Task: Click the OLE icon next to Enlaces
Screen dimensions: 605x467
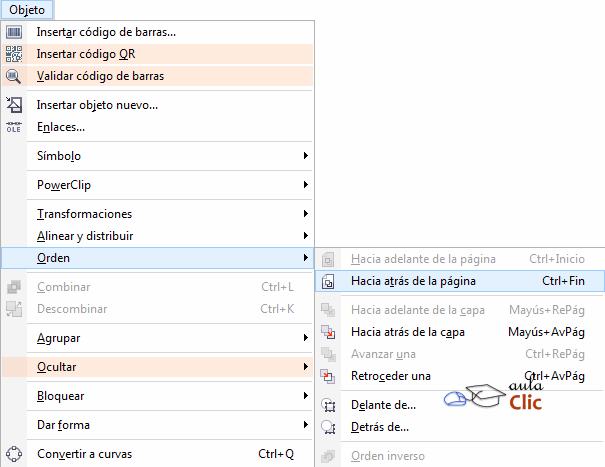Action: (14, 127)
